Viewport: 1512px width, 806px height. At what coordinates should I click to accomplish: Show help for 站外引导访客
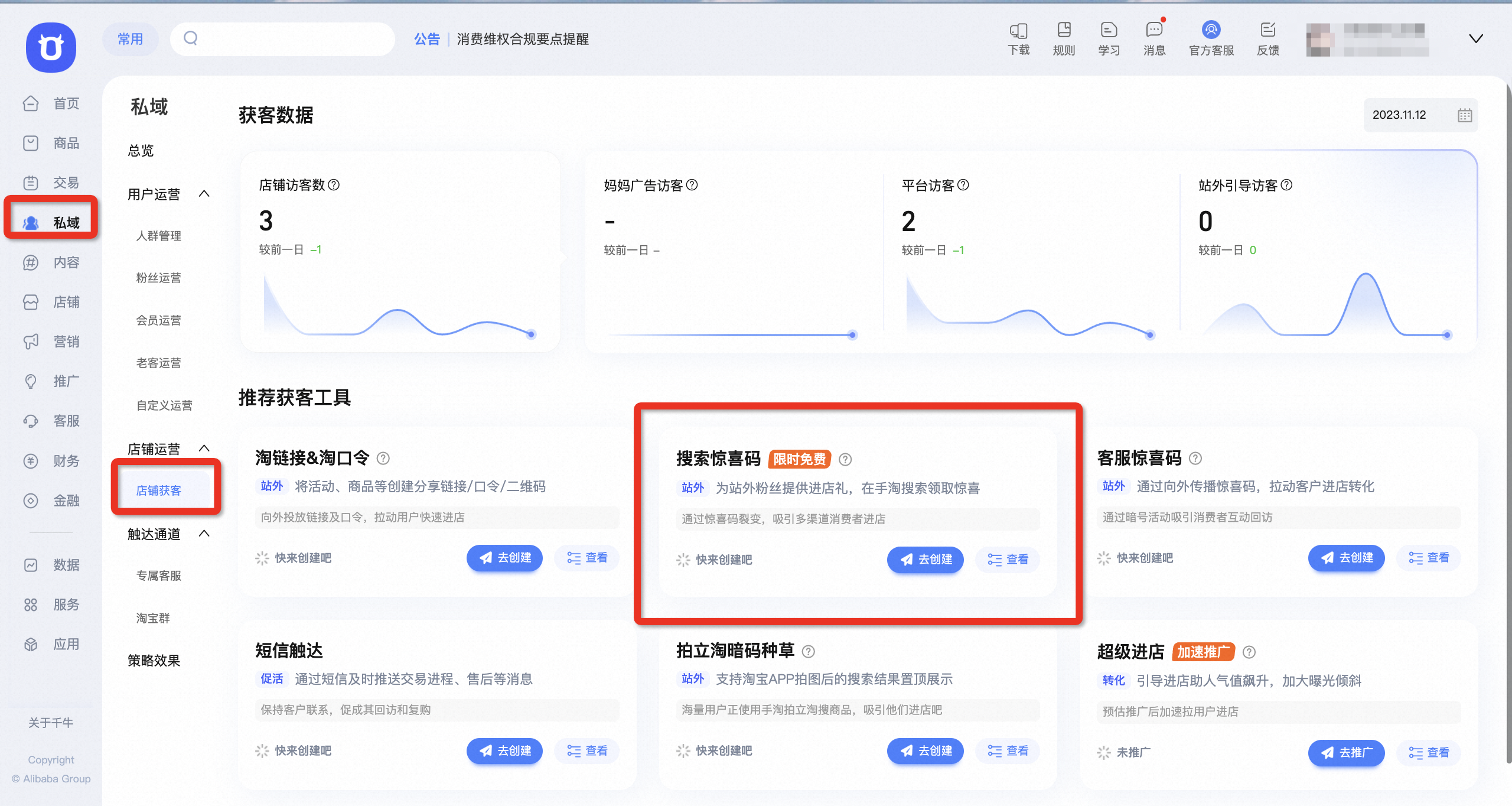pos(1286,185)
